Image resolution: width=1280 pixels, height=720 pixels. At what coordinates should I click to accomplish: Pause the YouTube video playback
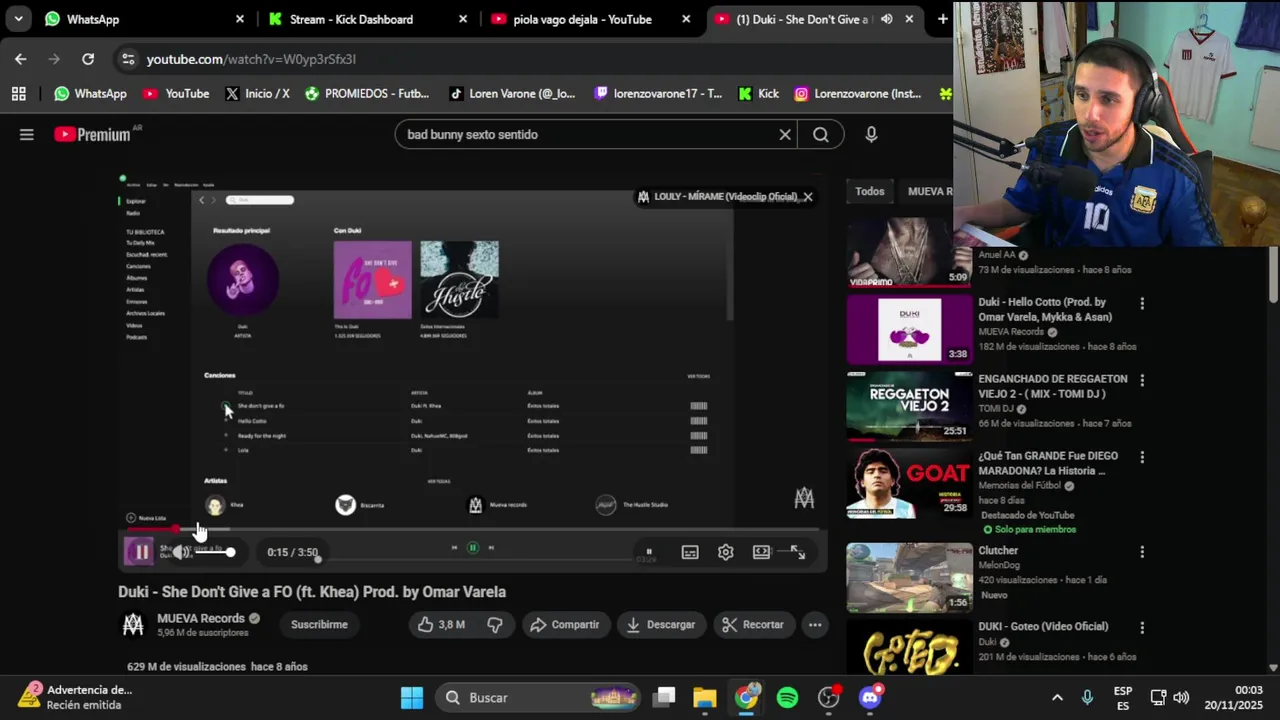(x=141, y=552)
